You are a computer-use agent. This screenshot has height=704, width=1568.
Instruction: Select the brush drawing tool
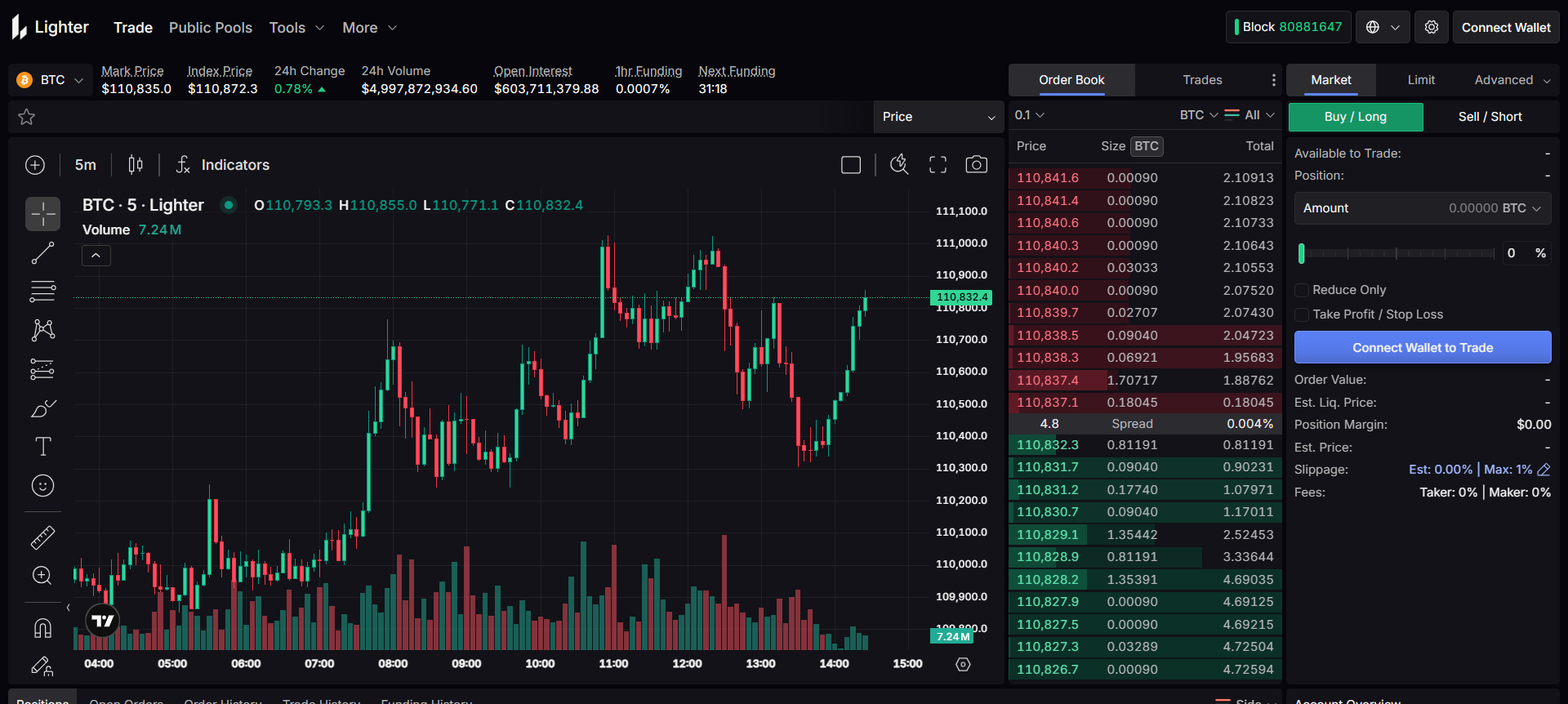coord(42,408)
